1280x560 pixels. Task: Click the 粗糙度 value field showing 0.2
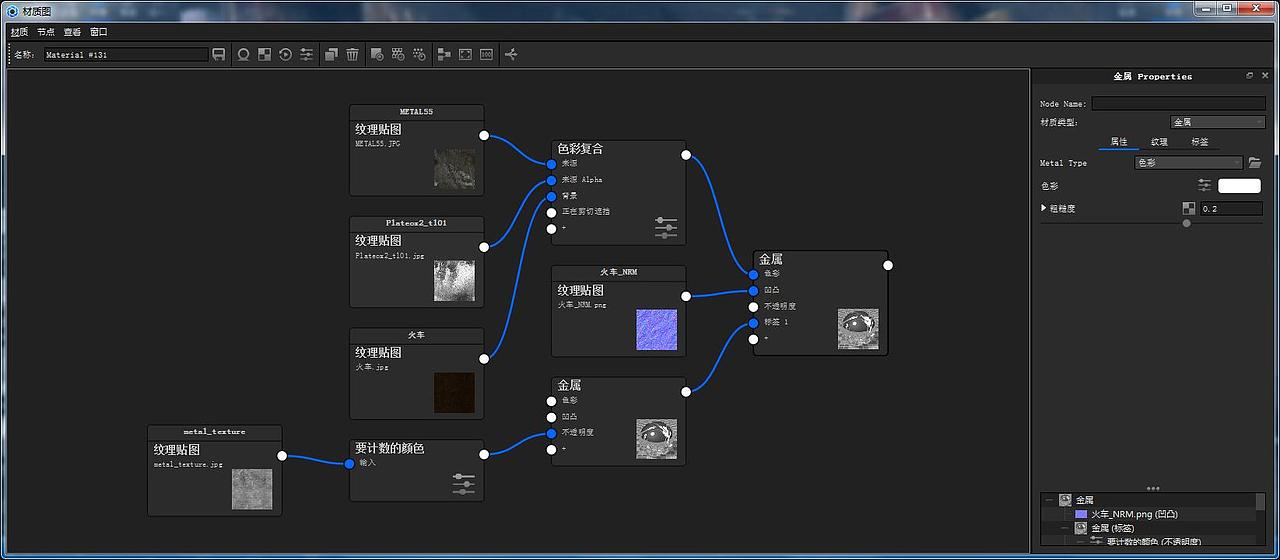(x=1232, y=209)
